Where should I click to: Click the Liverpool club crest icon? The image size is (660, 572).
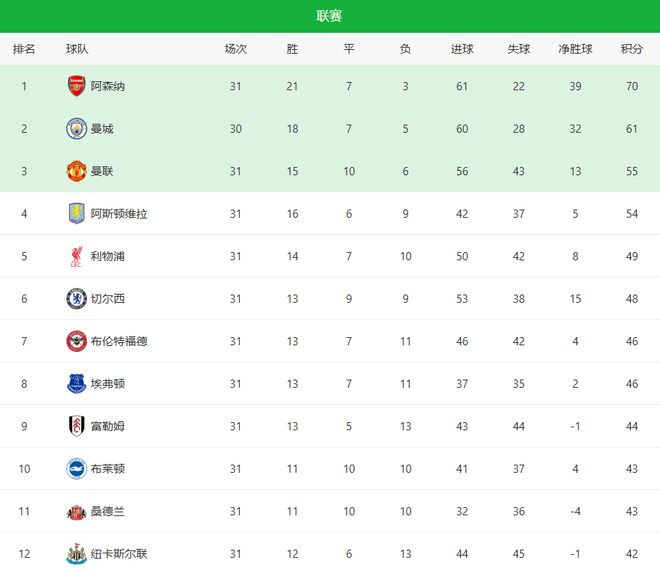point(76,257)
